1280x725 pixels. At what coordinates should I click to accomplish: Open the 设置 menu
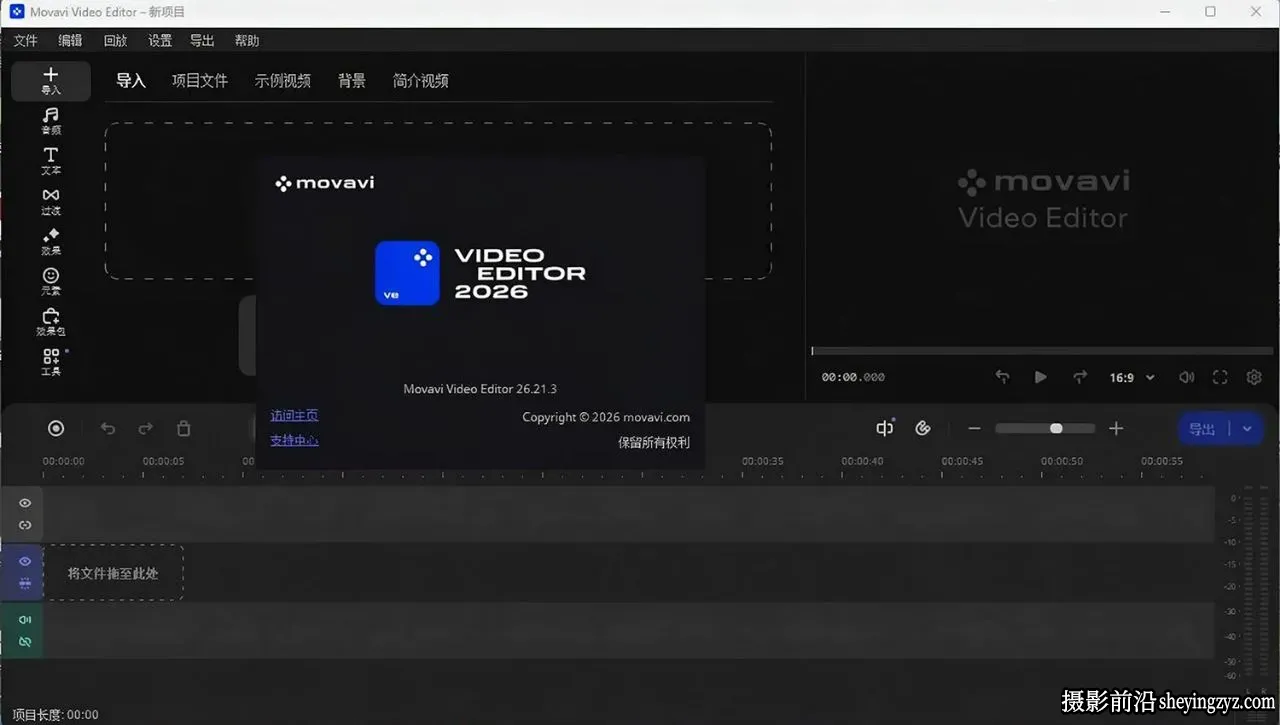160,41
